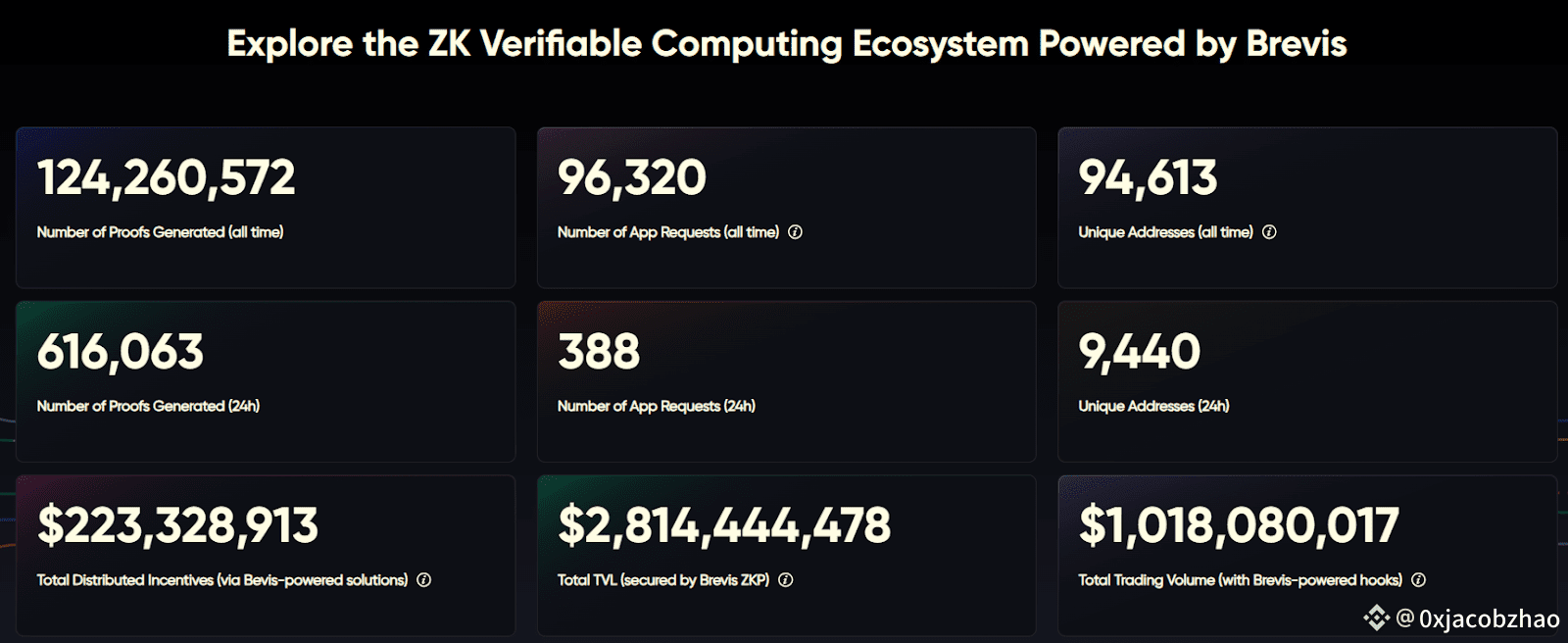Viewport: 1568px width, 643px height.
Task: Click the page heading about Brevis ecosystem
Action: click(787, 44)
